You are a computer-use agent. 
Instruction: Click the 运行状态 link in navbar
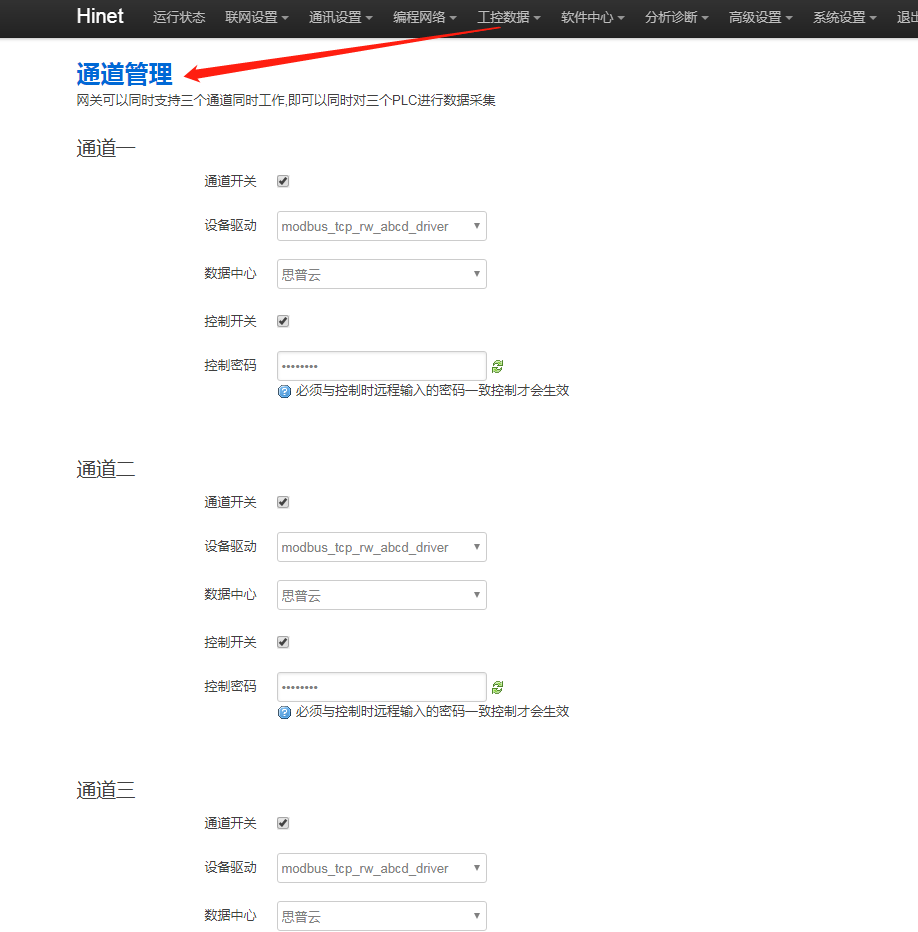[x=179, y=18]
